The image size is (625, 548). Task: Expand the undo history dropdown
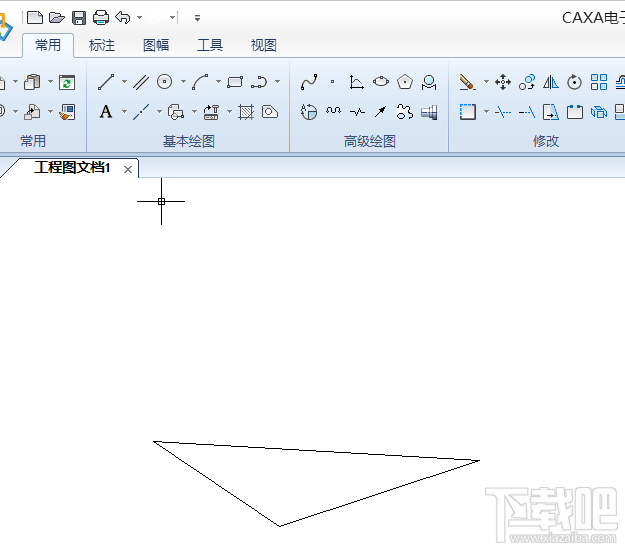(140, 18)
